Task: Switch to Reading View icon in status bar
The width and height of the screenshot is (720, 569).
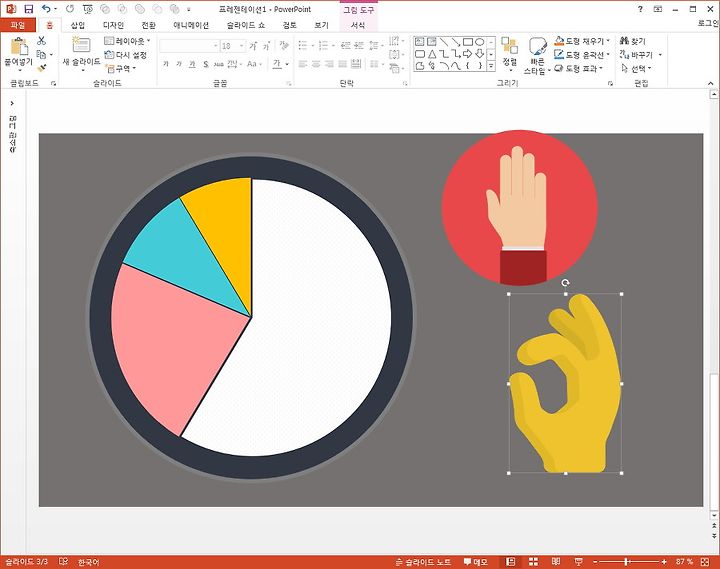Action: click(x=556, y=562)
